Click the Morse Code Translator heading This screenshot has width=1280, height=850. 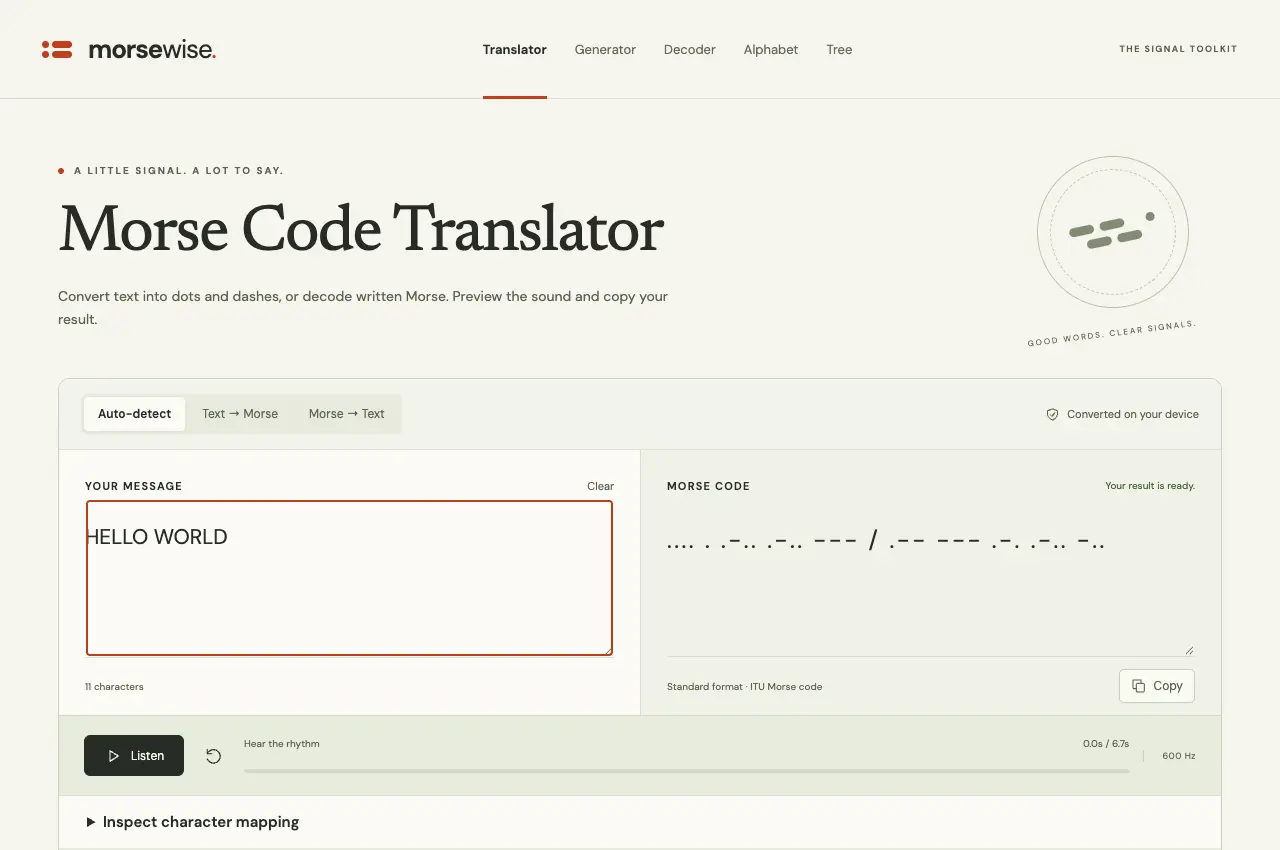click(361, 229)
